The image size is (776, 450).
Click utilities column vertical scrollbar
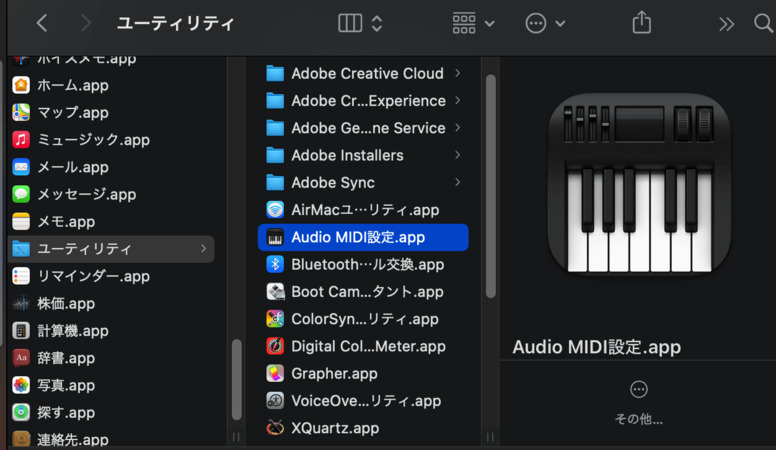click(490, 186)
